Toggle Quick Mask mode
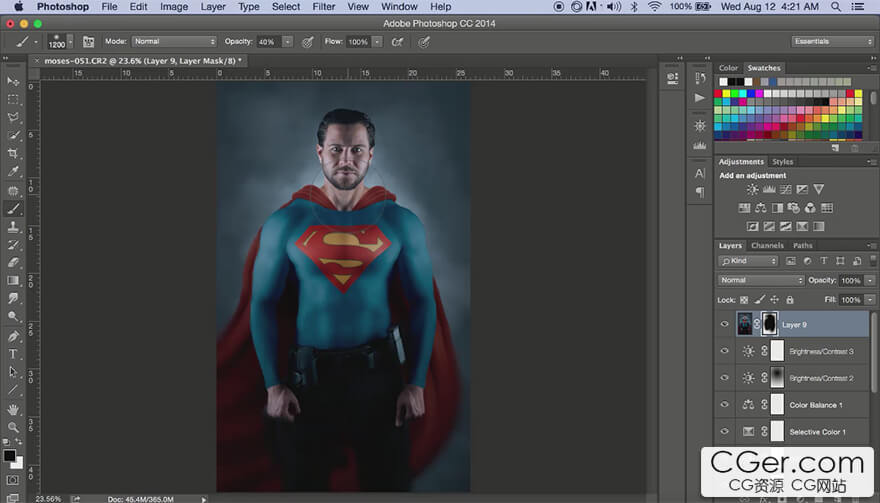The height and width of the screenshot is (503, 880). click(x=12, y=480)
